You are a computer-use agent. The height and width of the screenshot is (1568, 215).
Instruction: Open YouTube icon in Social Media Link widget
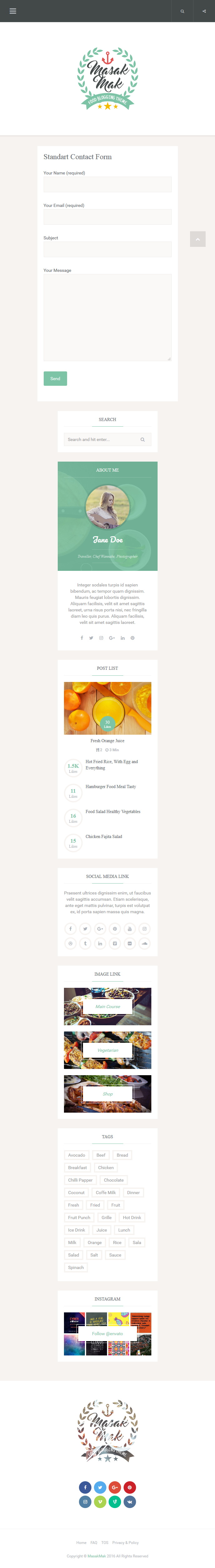pyautogui.click(x=130, y=928)
